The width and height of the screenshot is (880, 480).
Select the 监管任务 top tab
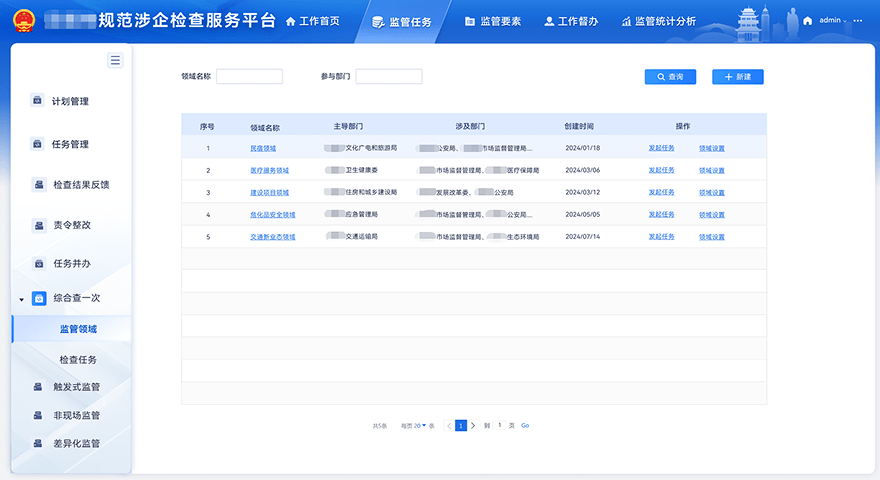point(402,22)
